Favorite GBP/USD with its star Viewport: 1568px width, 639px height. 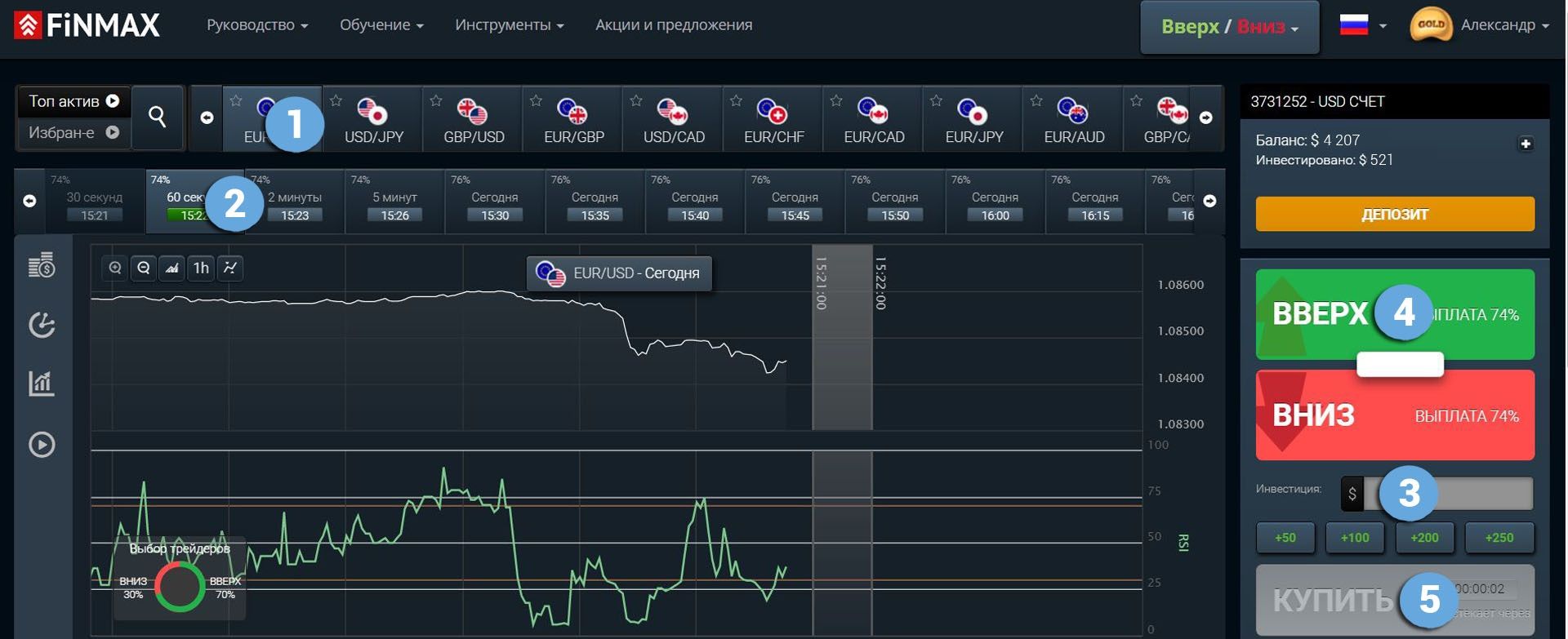436,100
